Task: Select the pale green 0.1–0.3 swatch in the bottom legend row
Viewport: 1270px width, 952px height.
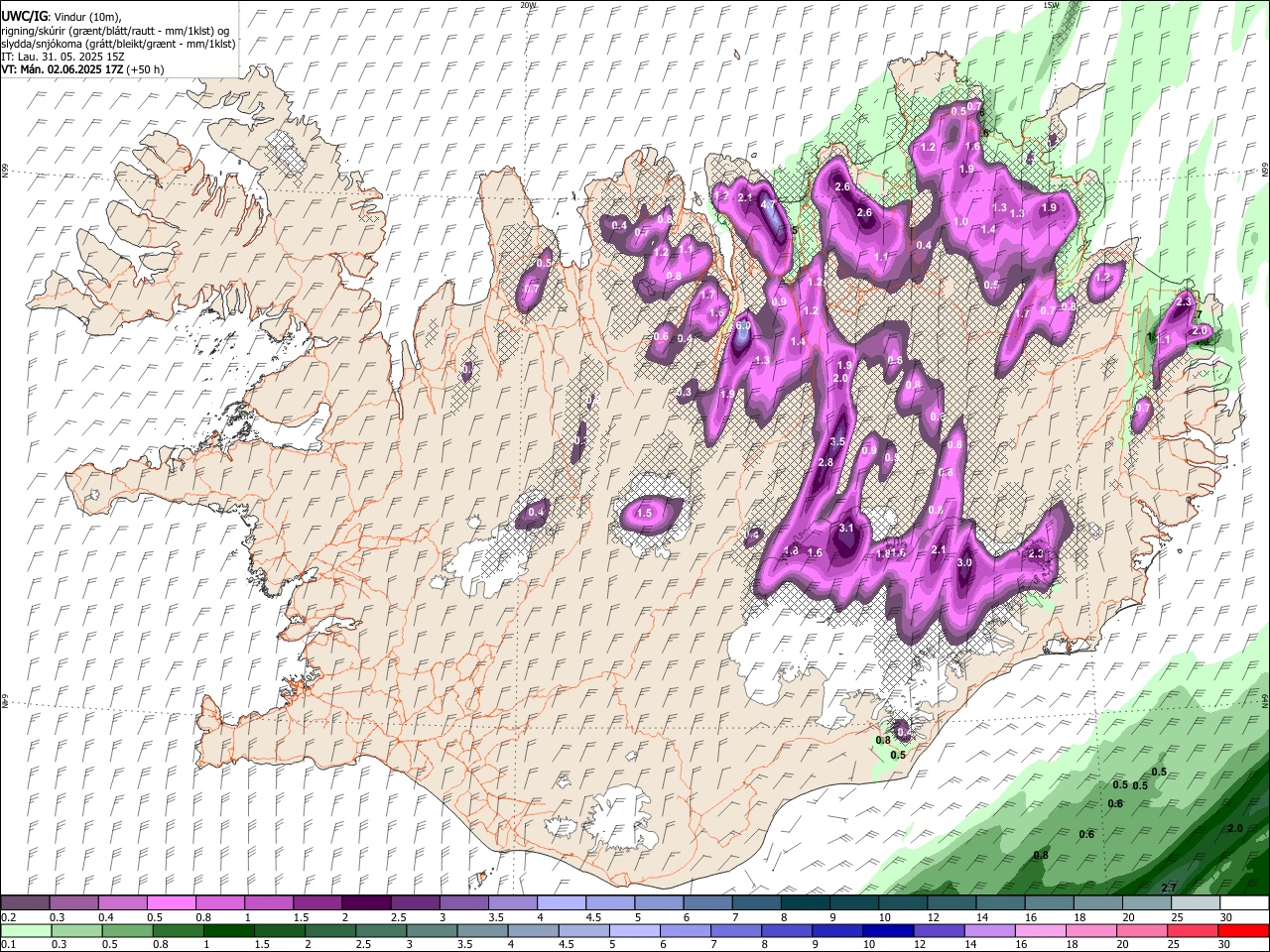Action: coord(25,931)
